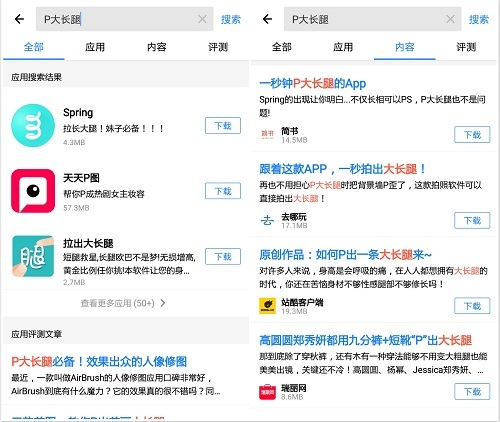This screenshot has height=422, width=500.
Task: Tap the 简书 app icon
Action: tap(267, 135)
